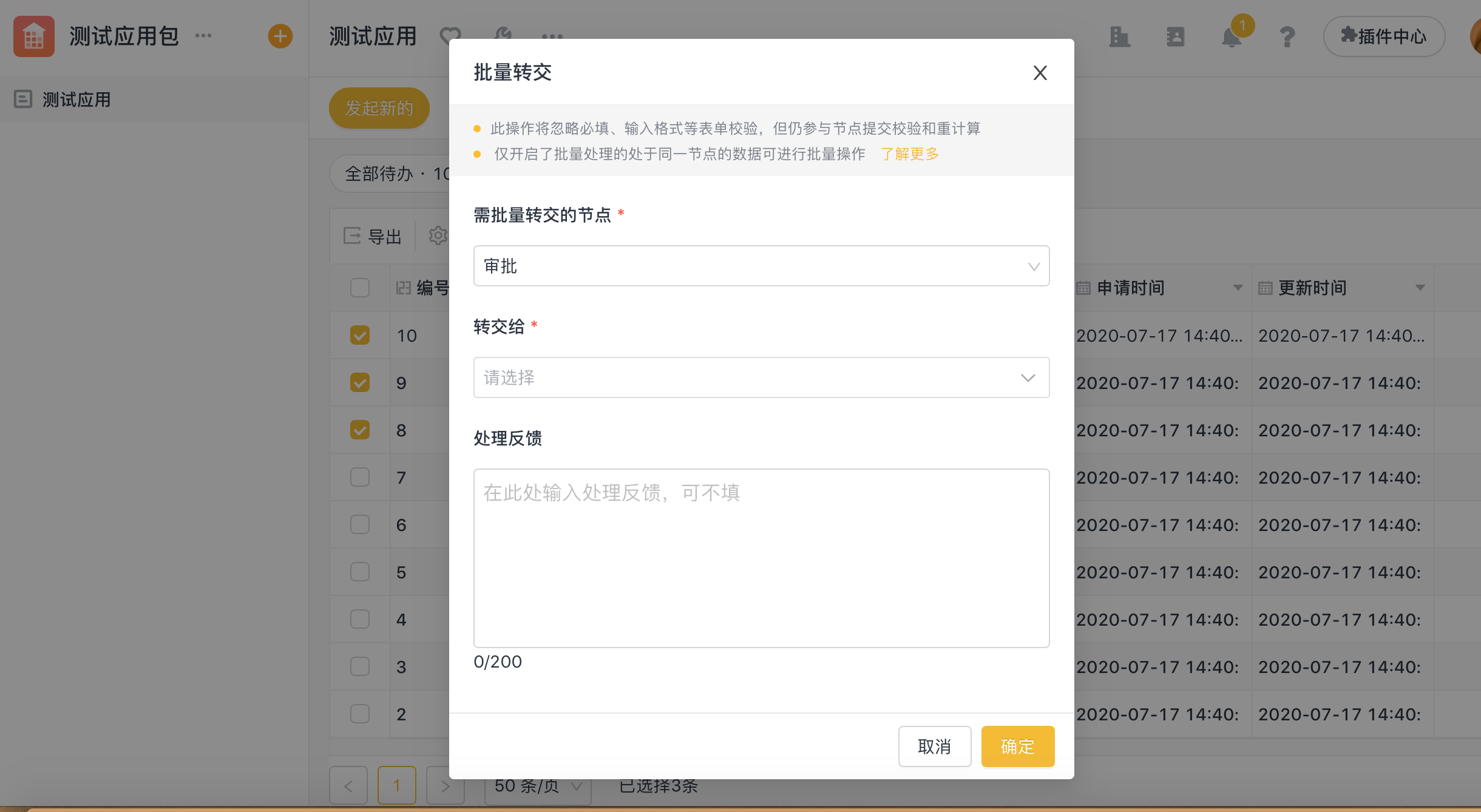Image resolution: width=1481 pixels, height=812 pixels.
Task: Click the 测试应用 title in the header
Action: [x=373, y=36]
